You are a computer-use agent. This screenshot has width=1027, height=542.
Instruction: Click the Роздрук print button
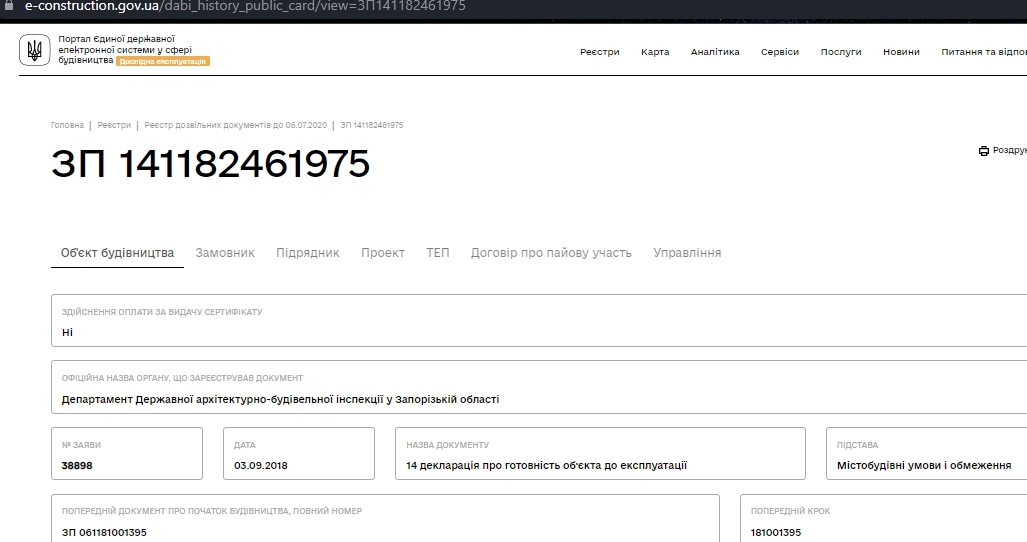1003,151
